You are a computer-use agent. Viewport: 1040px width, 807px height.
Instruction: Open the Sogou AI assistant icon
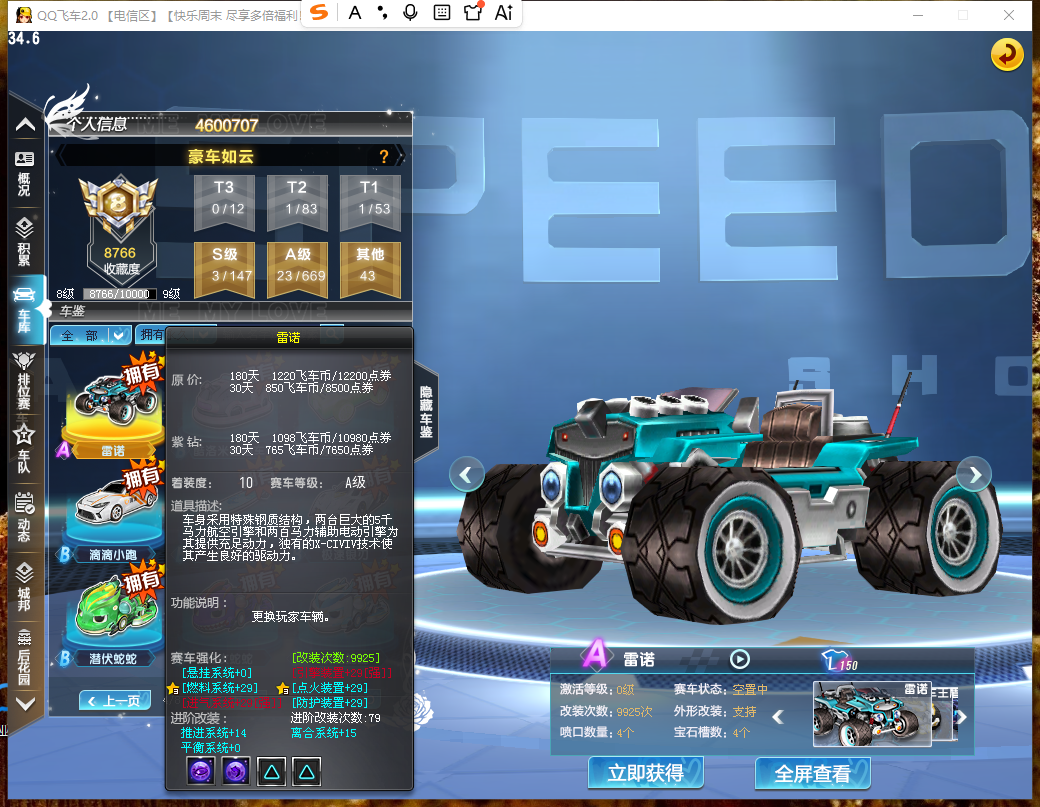click(x=503, y=13)
